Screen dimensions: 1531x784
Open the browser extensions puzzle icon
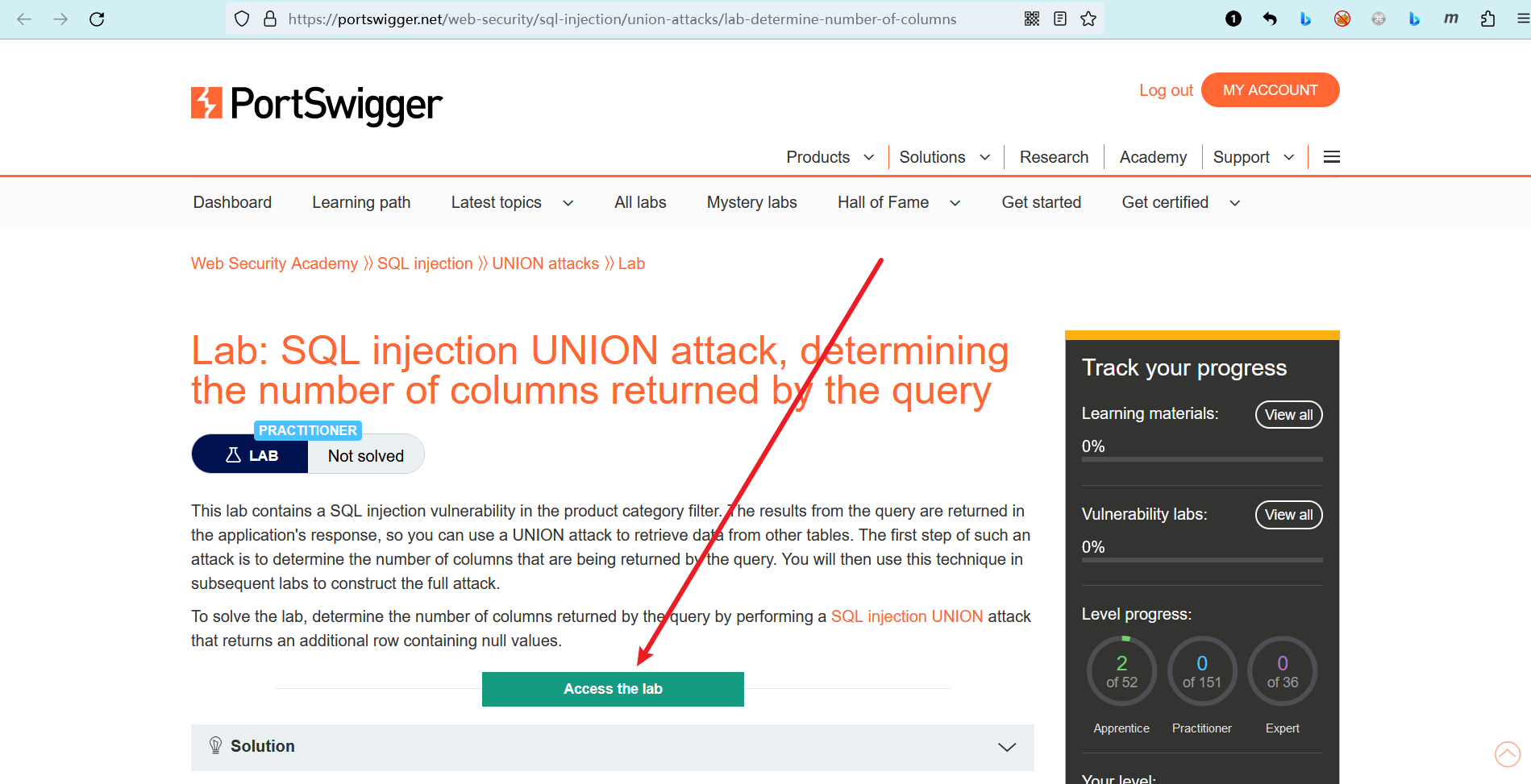(1487, 19)
